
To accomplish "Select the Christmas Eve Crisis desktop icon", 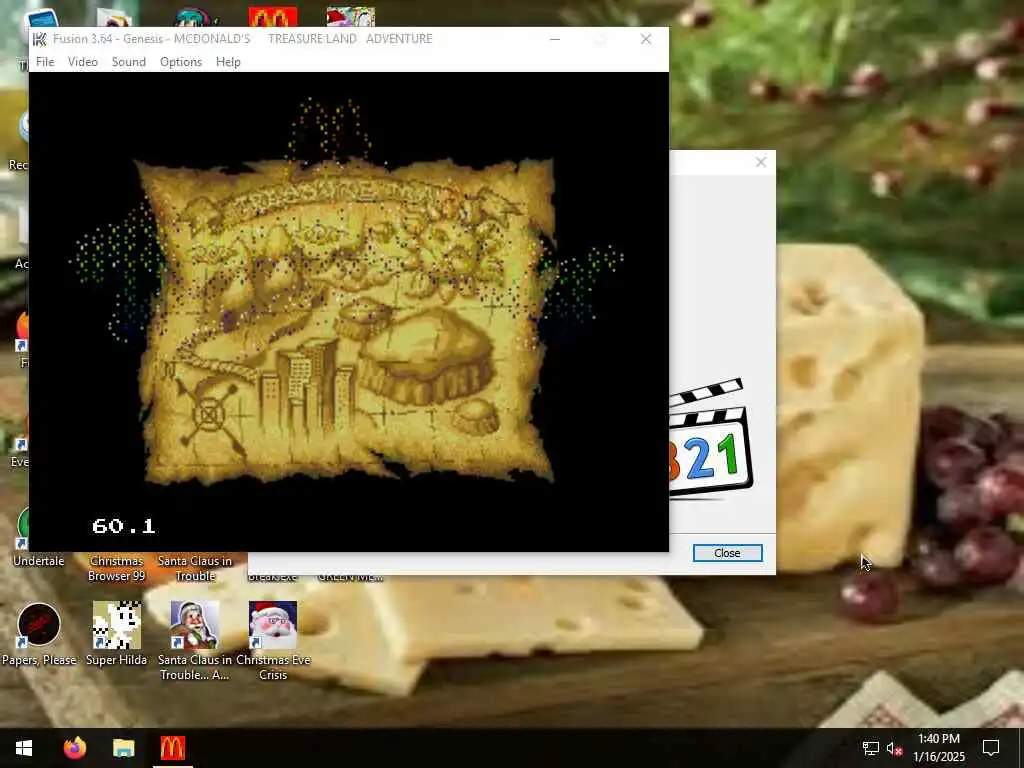I will (273, 625).
